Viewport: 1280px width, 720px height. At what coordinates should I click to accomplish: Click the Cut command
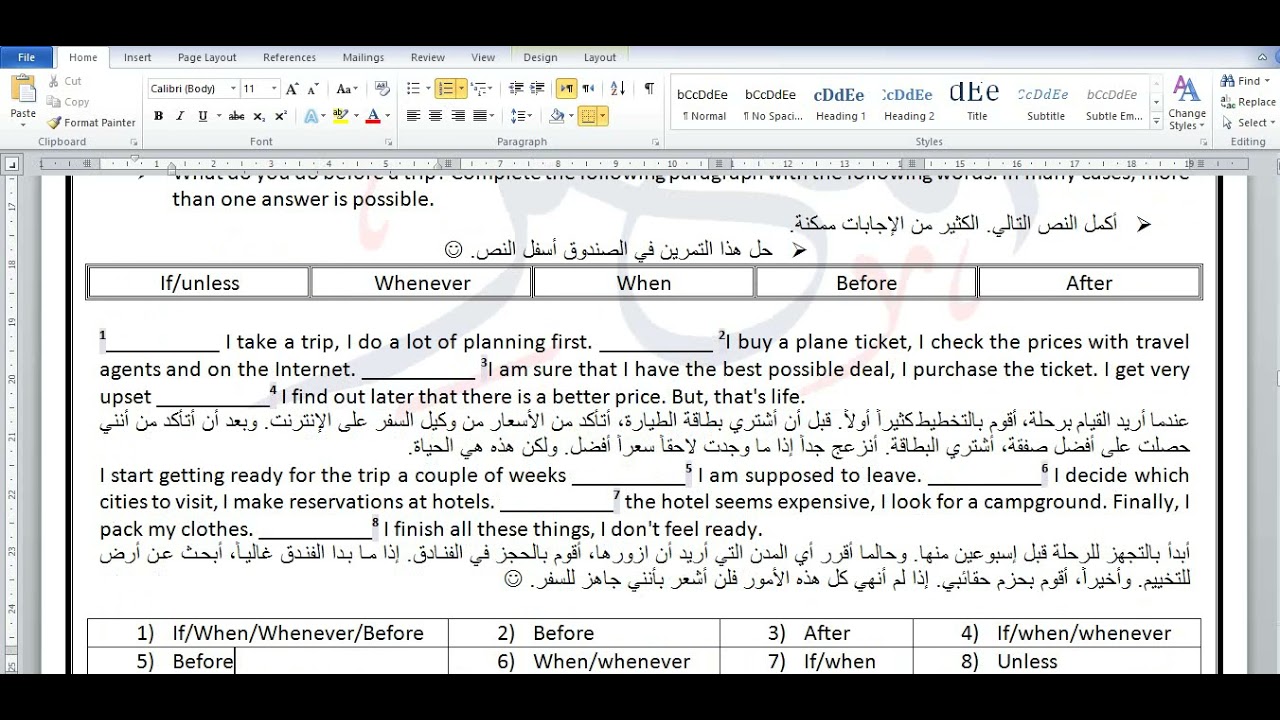[65, 81]
